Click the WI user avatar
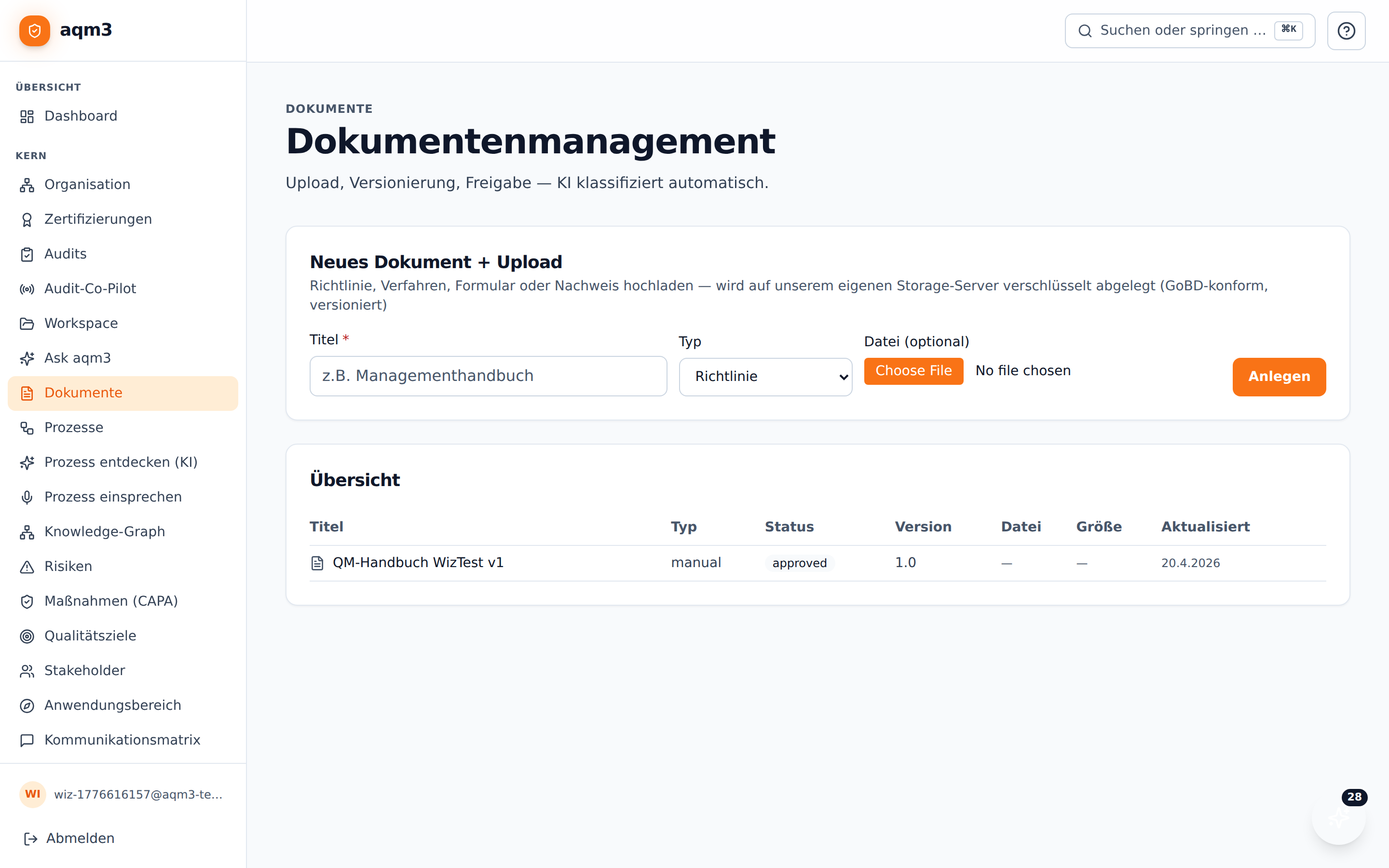Viewport: 1389px width, 868px height. coord(33,794)
